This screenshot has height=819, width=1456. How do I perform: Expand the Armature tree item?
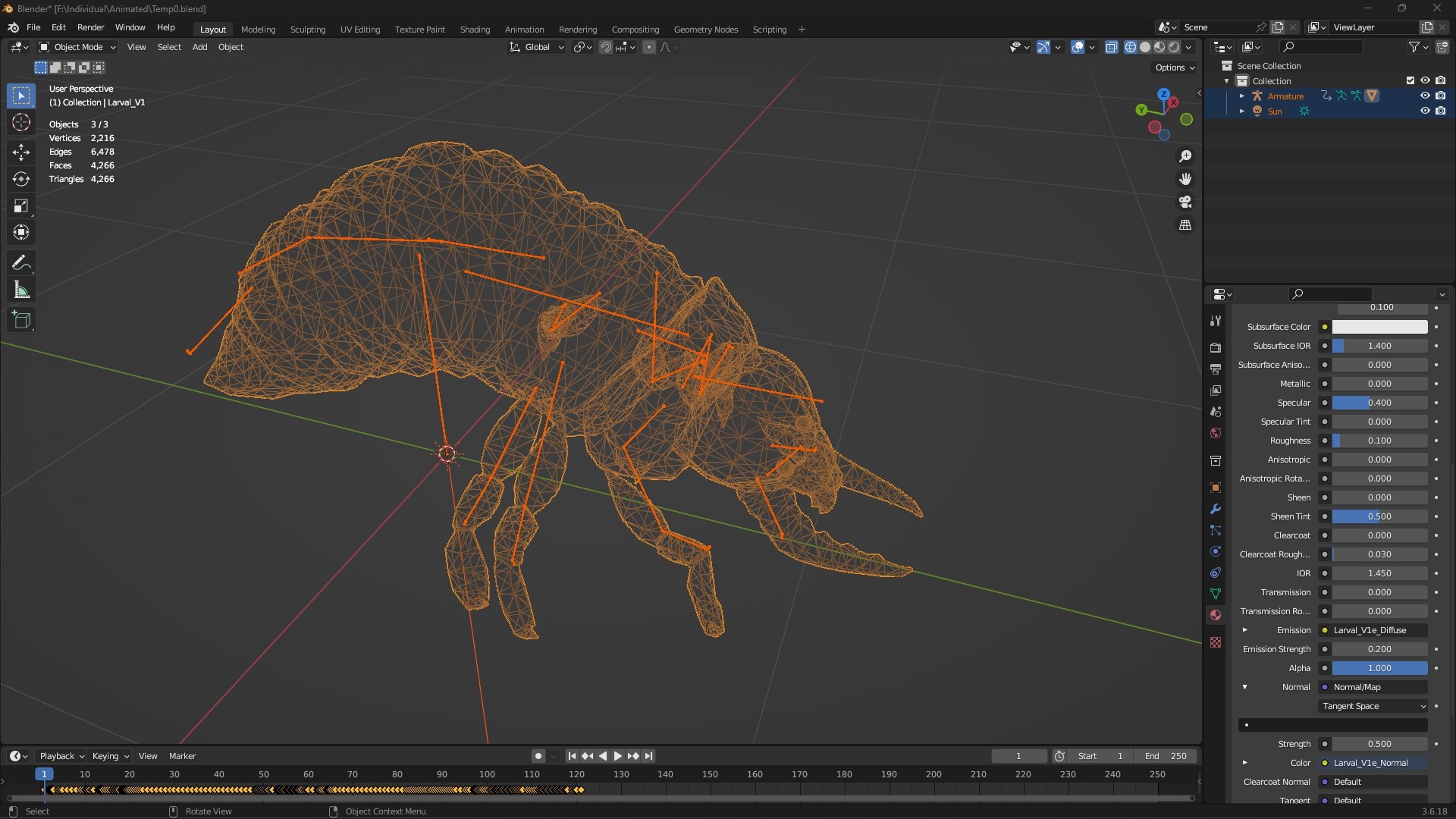point(1242,96)
